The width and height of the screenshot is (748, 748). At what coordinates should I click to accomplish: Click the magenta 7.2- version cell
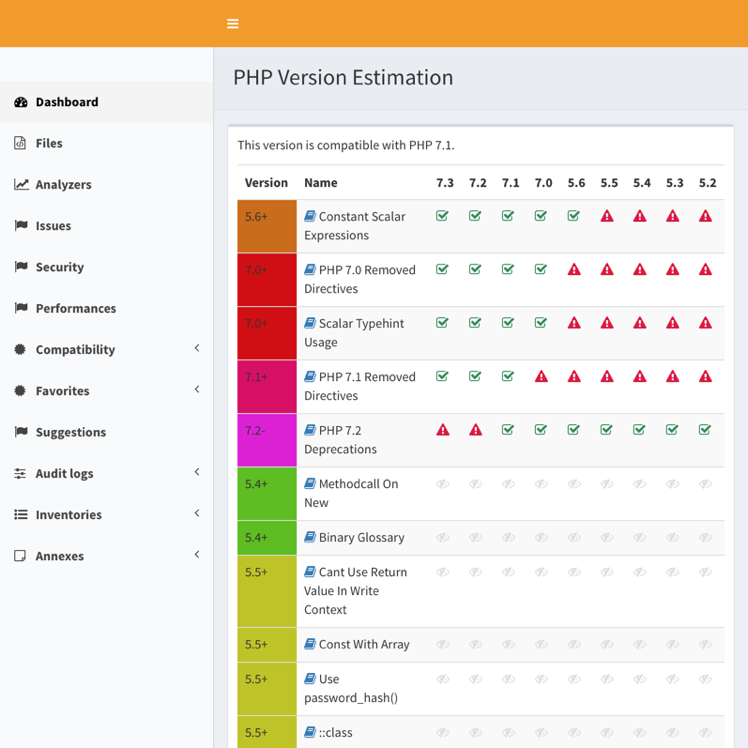pyautogui.click(x=267, y=440)
